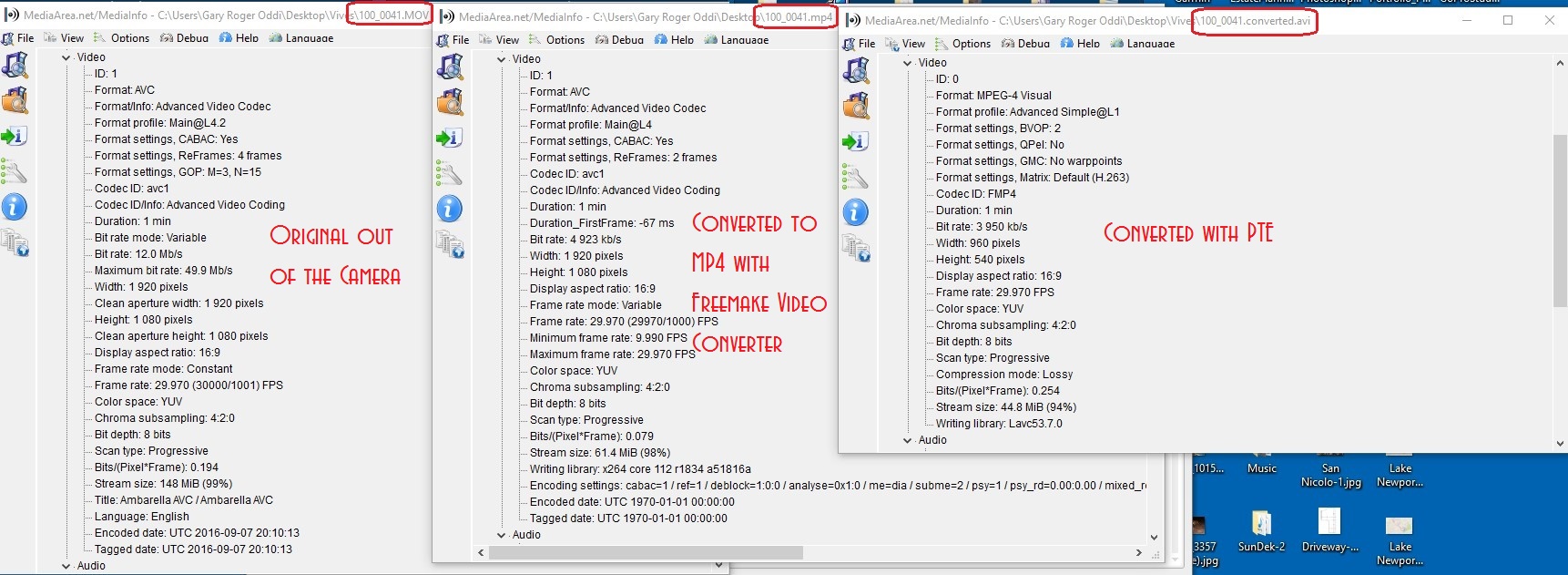Viewport: 1568px width, 575px height.
Task: Select the Music desktop icon
Action: click(x=1262, y=463)
